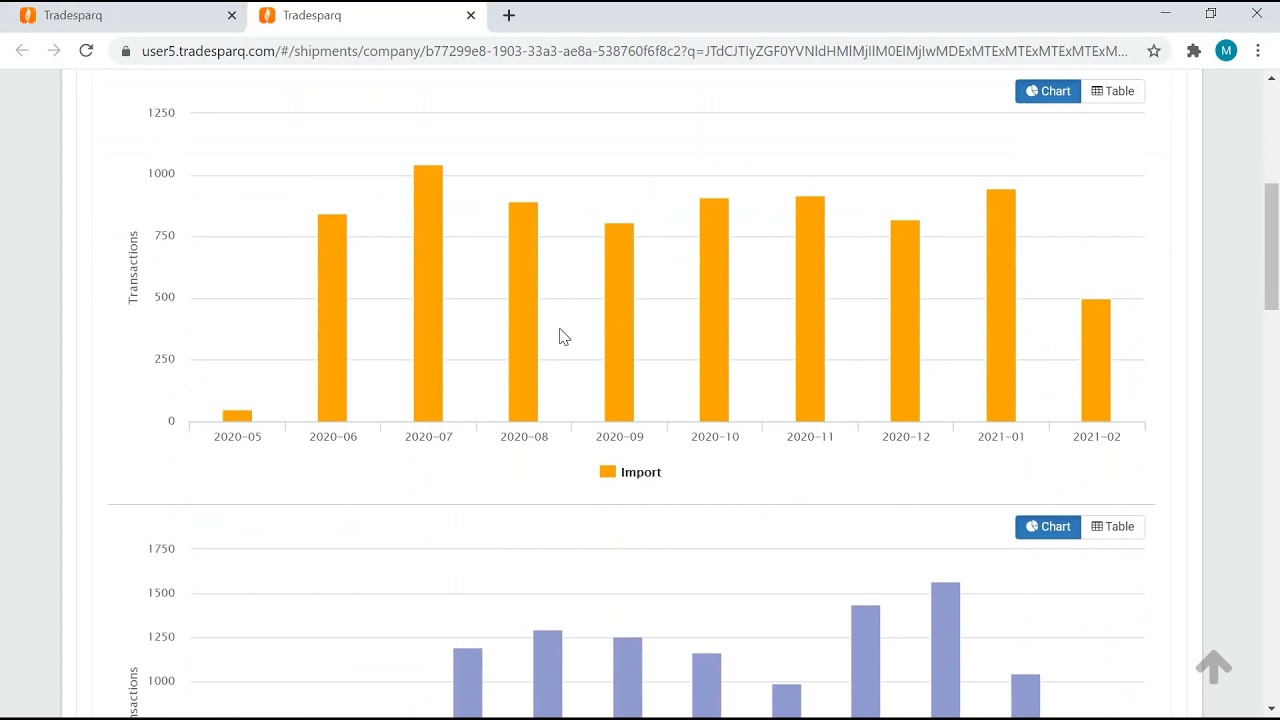The width and height of the screenshot is (1280, 720).
Task: Click the 2020-06 orange bar
Action: click(x=332, y=318)
